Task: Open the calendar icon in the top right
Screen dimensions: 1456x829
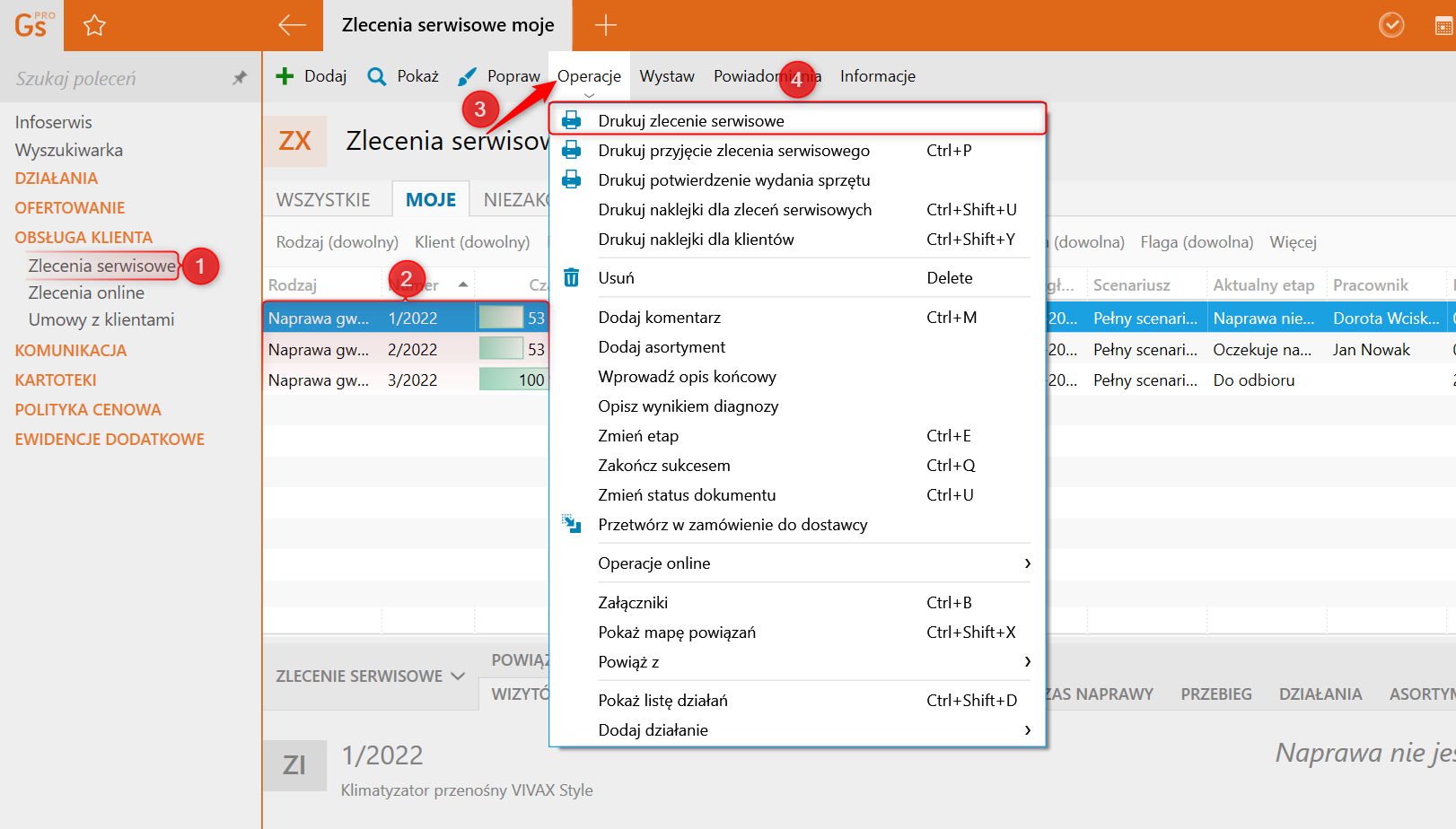Action: [x=1444, y=26]
